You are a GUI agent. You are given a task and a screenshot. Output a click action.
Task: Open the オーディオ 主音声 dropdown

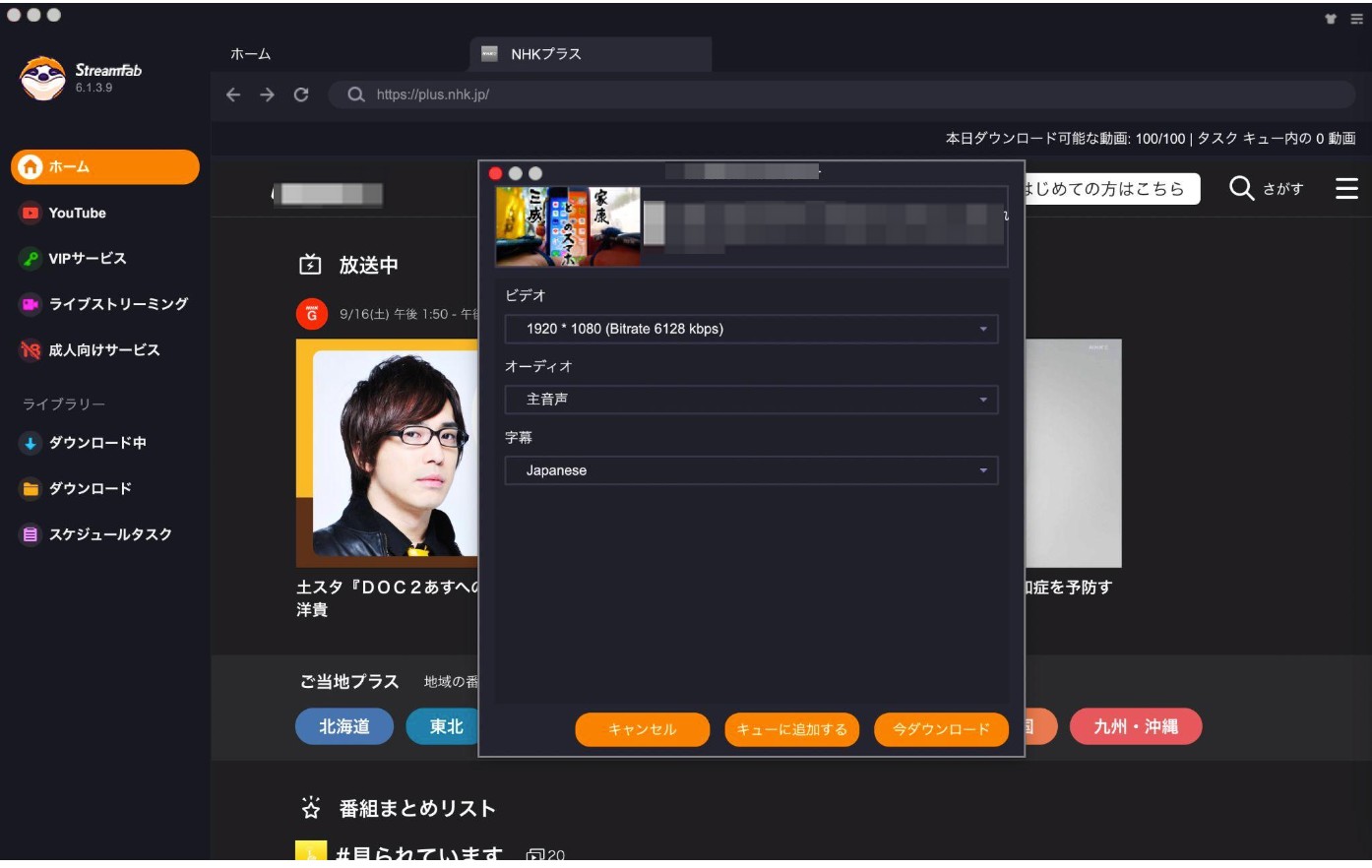(751, 400)
